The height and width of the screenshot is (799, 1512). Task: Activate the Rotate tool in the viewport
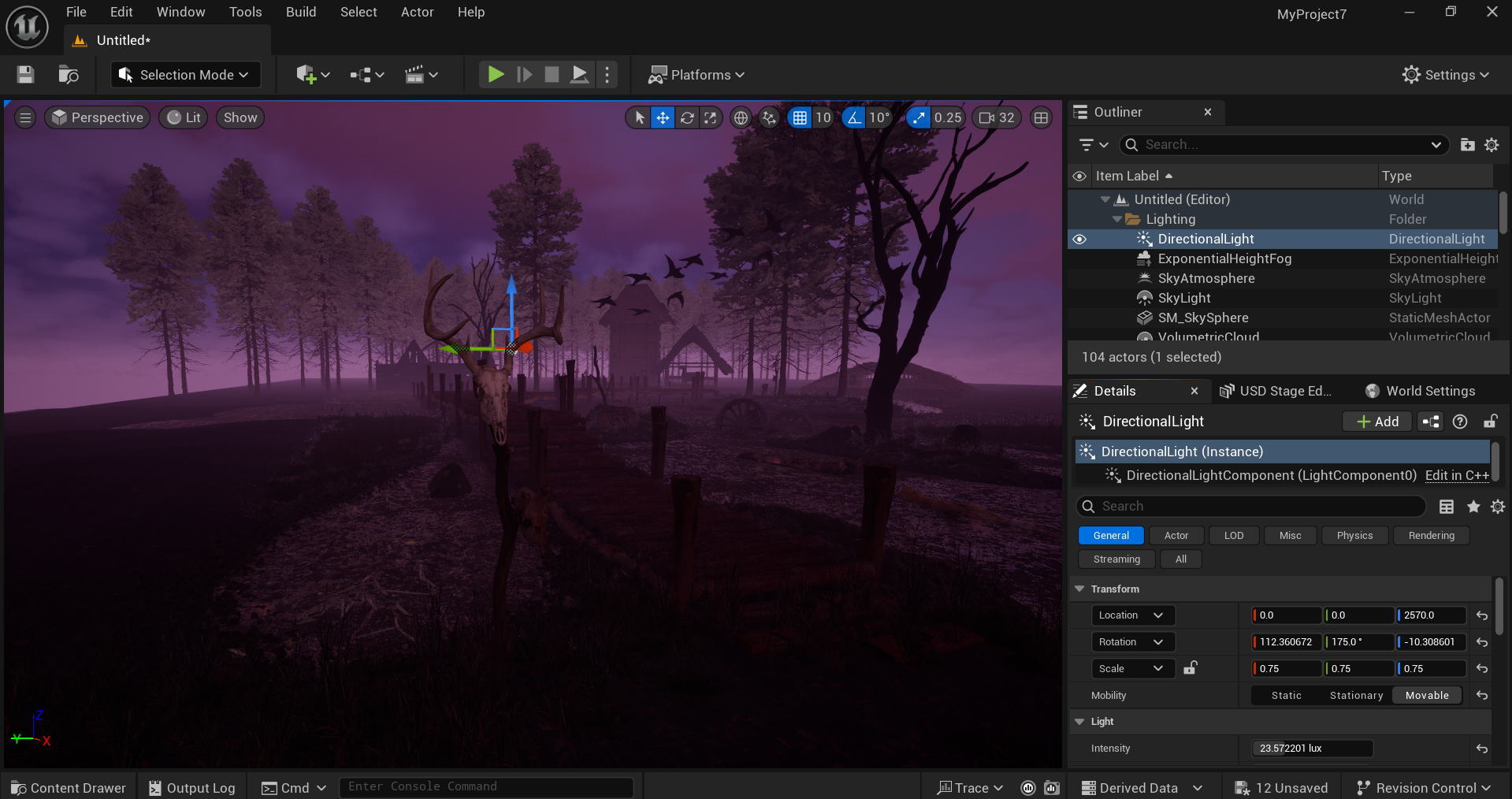coord(687,117)
